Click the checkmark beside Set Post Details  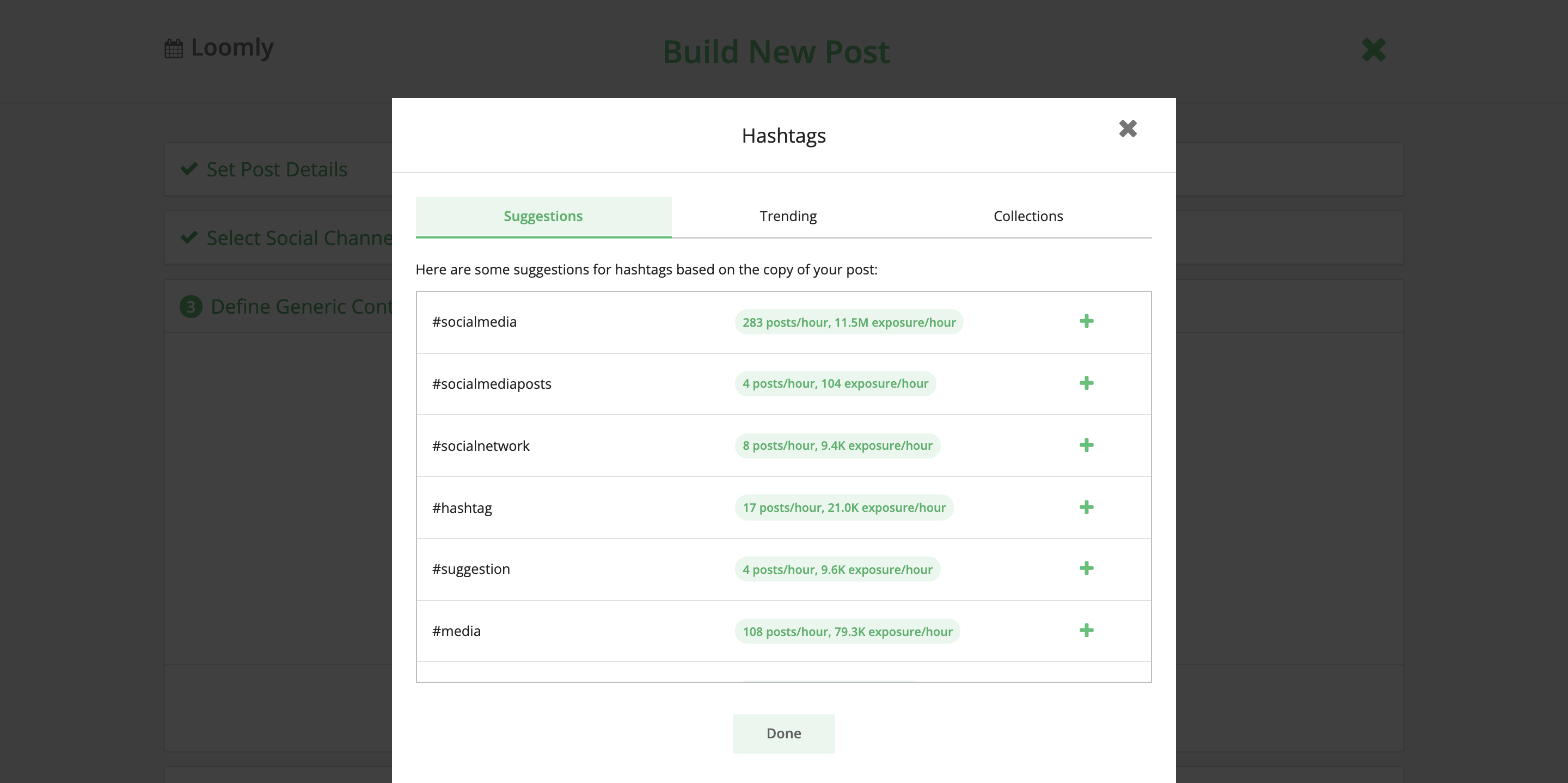pos(191,169)
